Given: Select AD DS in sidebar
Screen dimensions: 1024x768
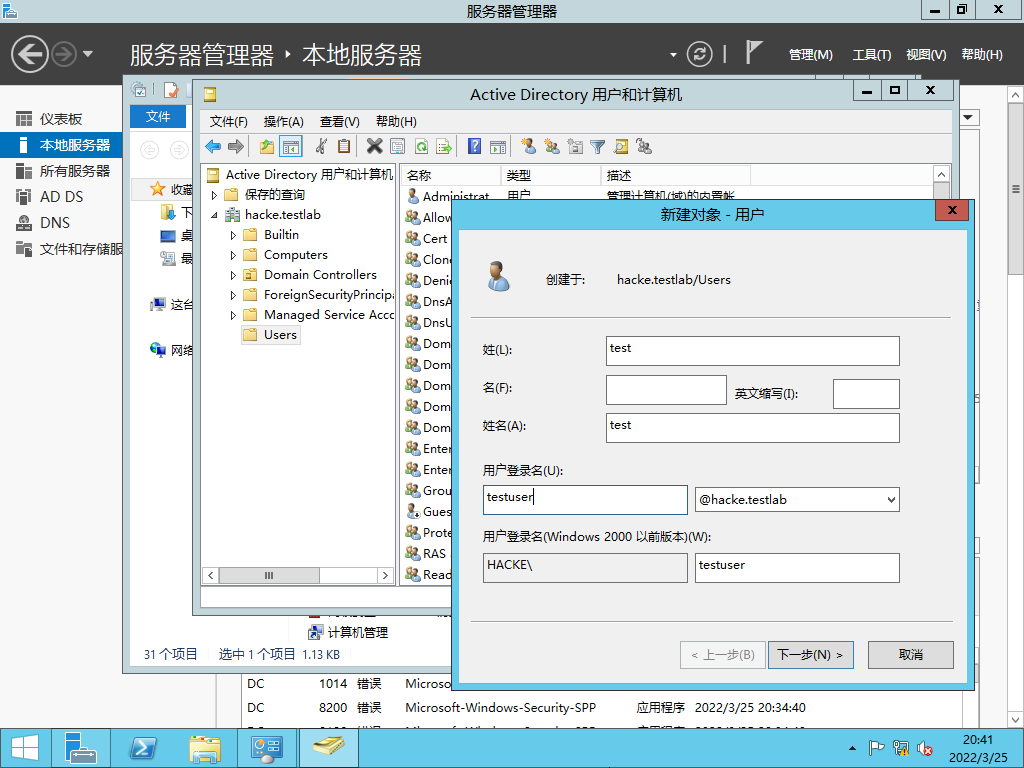Looking at the screenshot, I should [61, 197].
